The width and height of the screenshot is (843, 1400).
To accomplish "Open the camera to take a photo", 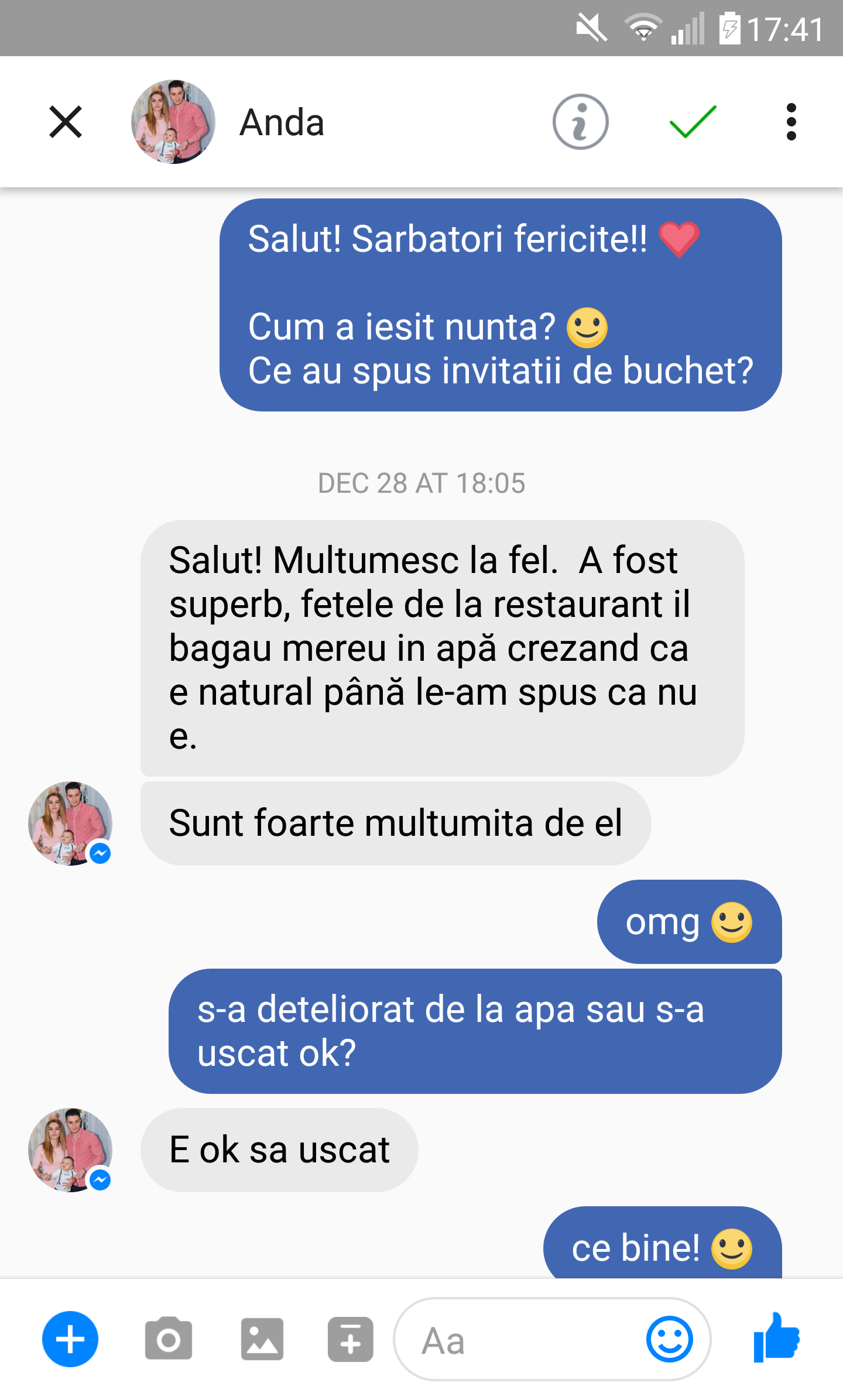I will tap(169, 1339).
